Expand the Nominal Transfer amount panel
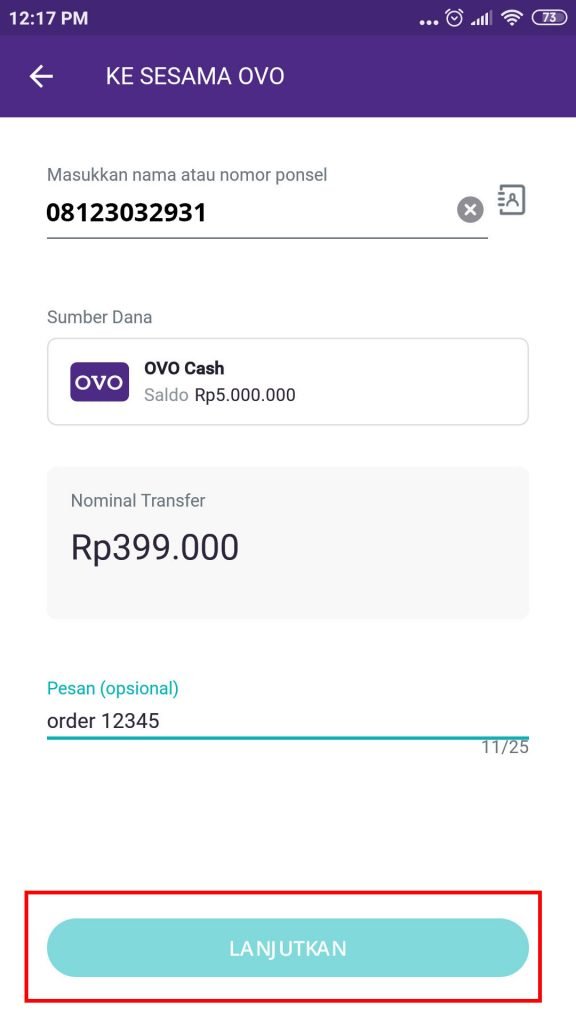 [287, 542]
